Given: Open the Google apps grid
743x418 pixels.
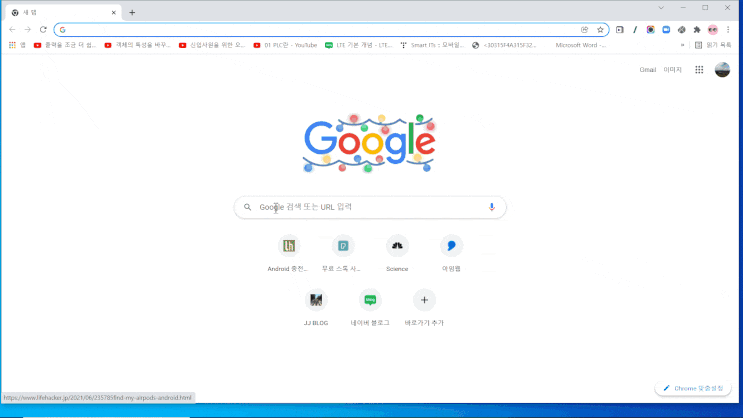Looking at the screenshot, I should pos(699,70).
